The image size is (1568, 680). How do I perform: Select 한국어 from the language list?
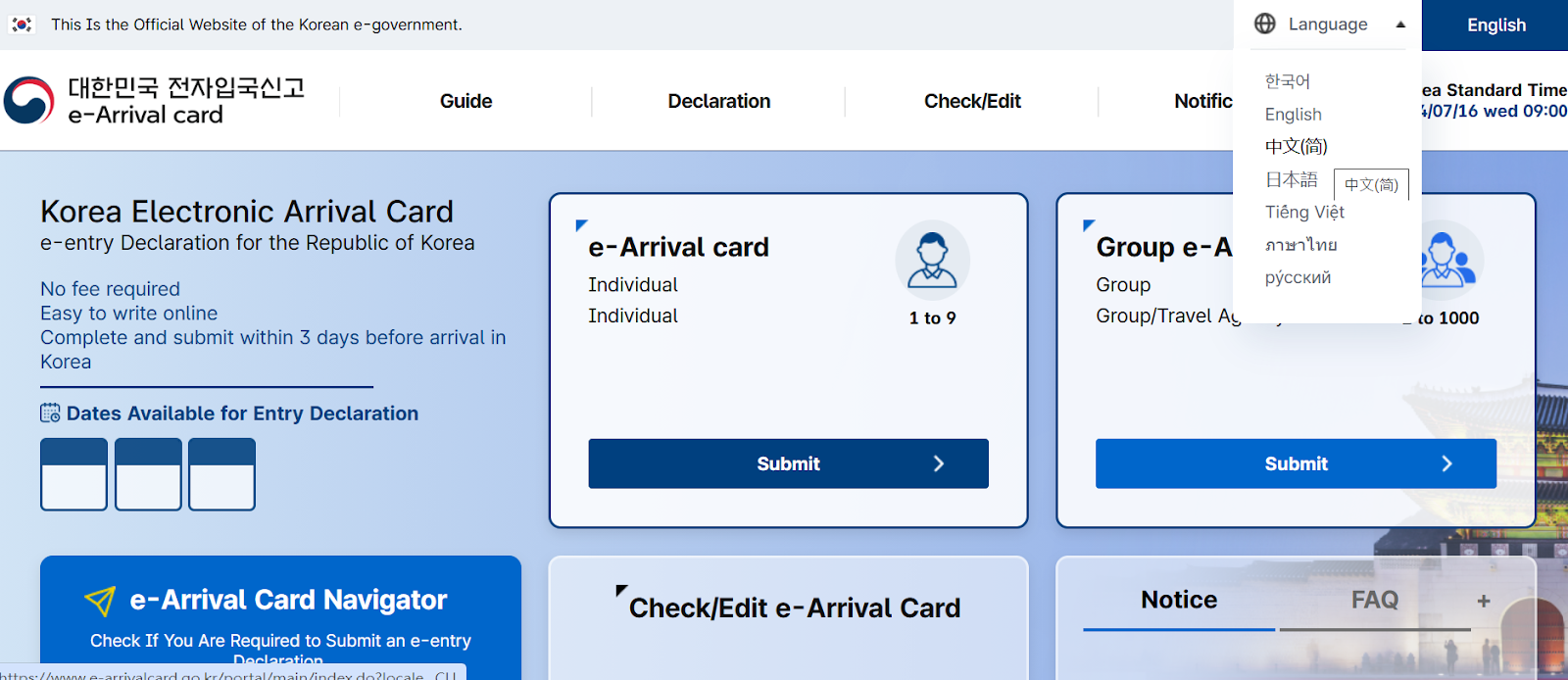1287,81
